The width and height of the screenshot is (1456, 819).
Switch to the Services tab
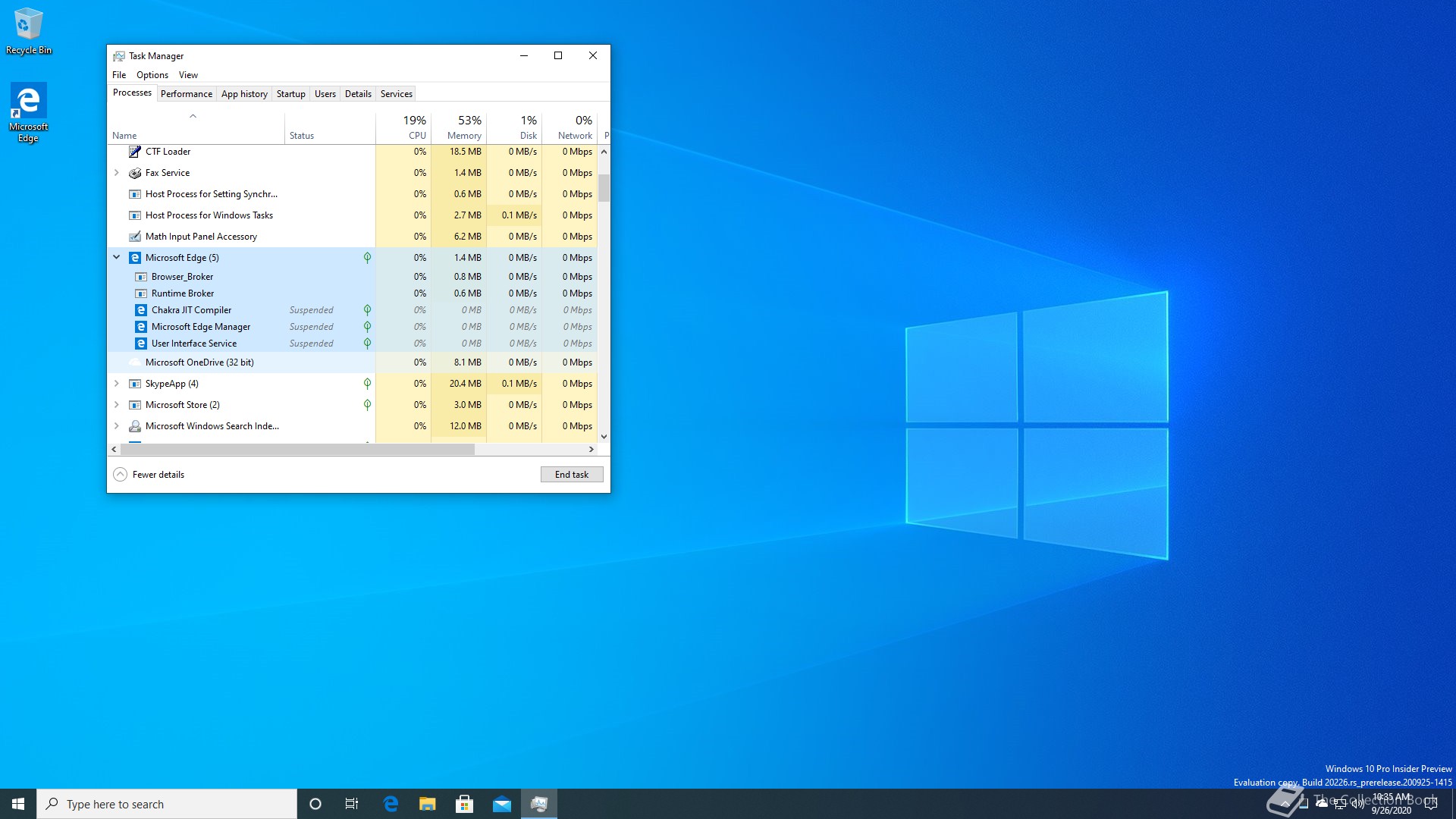point(397,94)
